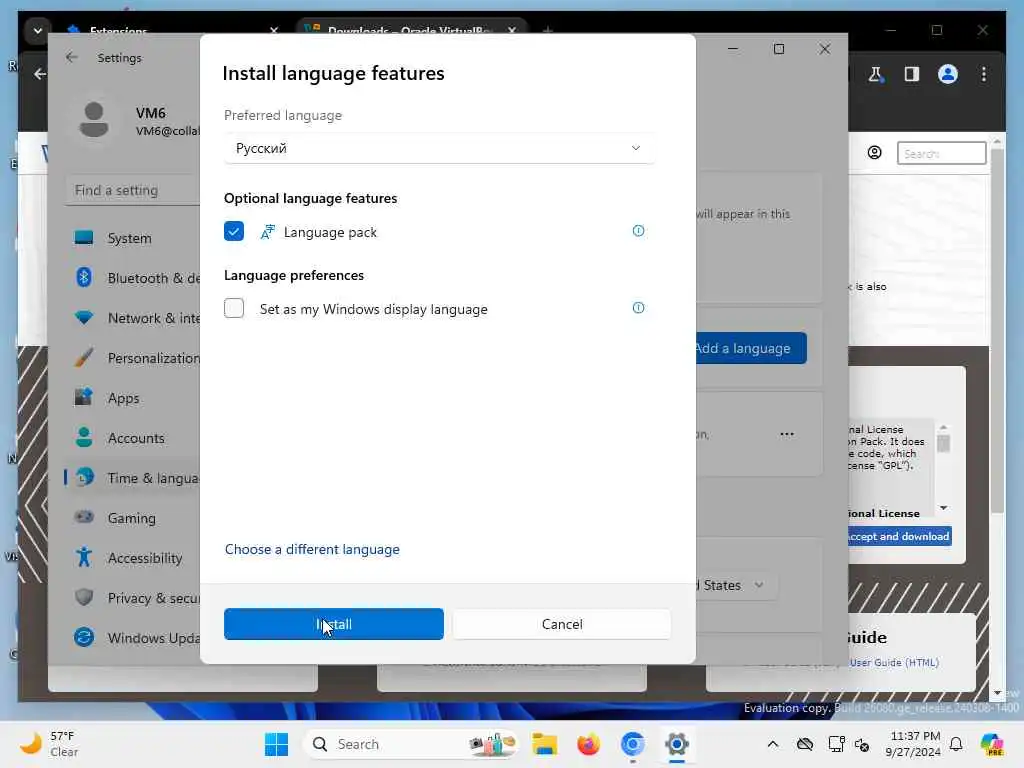Screen dimensions: 1024x768
Task: Expand the United States region dropdown
Action: pos(736,585)
